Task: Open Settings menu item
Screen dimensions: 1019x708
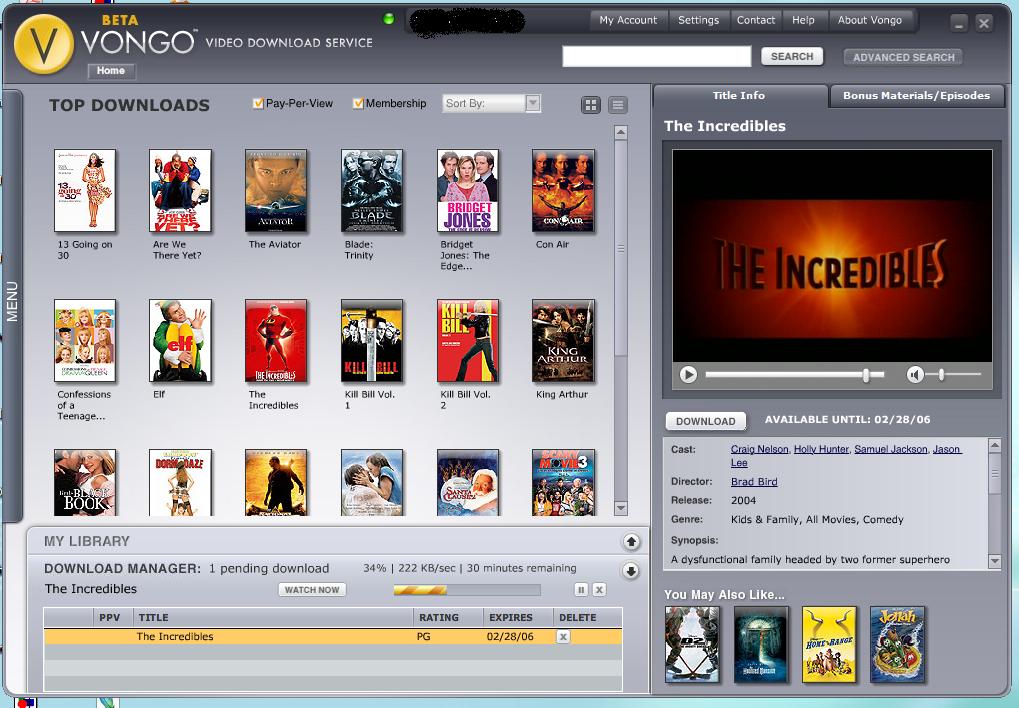Action: coord(699,20)
